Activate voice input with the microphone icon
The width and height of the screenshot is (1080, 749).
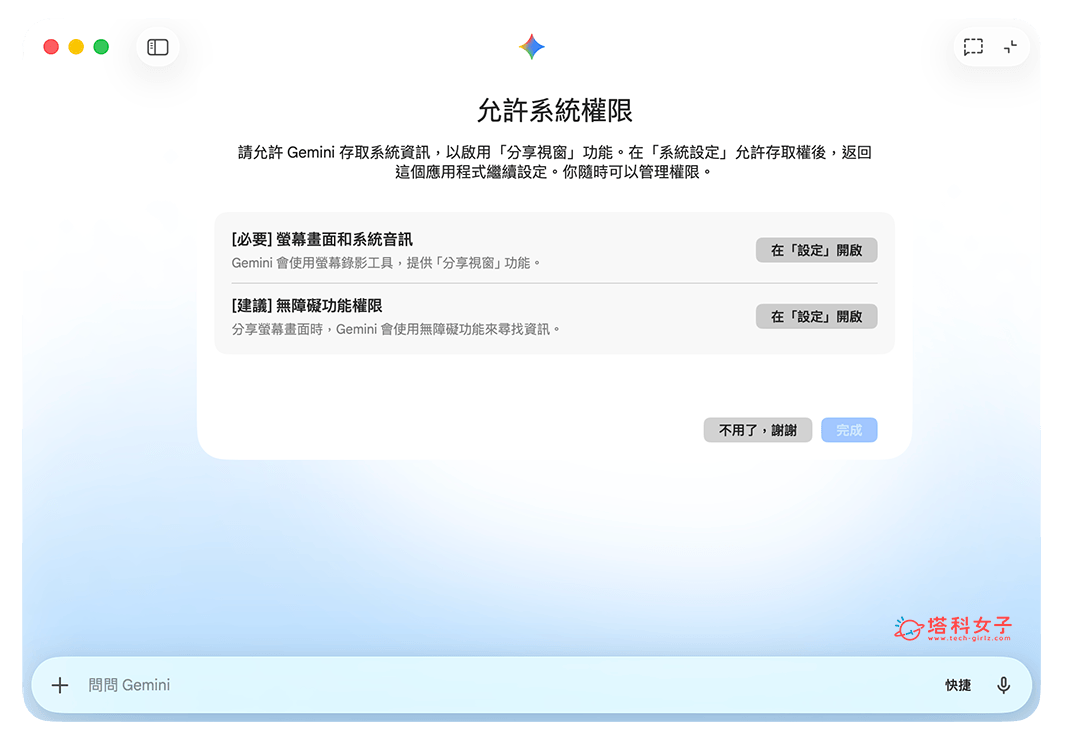1004,685
